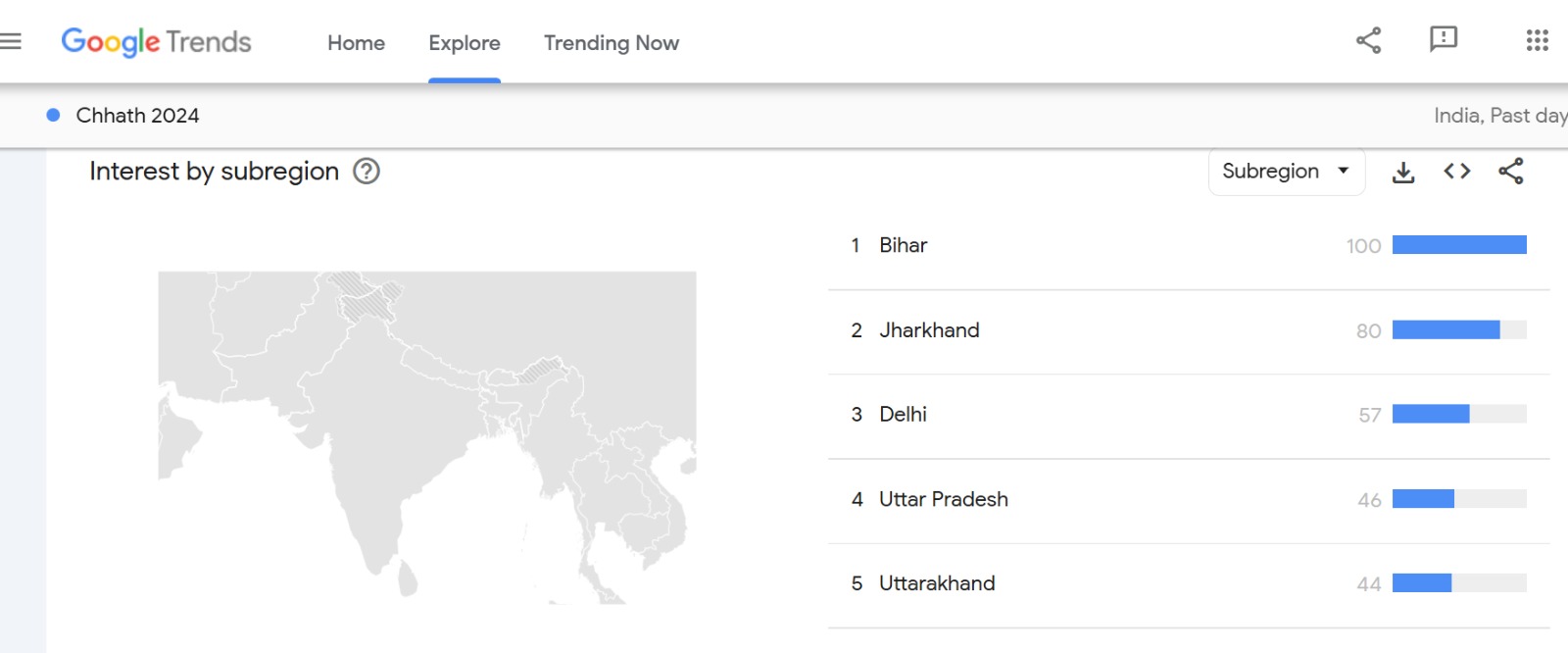This screenshot has height=653, width=1568.
Task: Download subregion data as CSV
Action: (x=1403, y=171)
